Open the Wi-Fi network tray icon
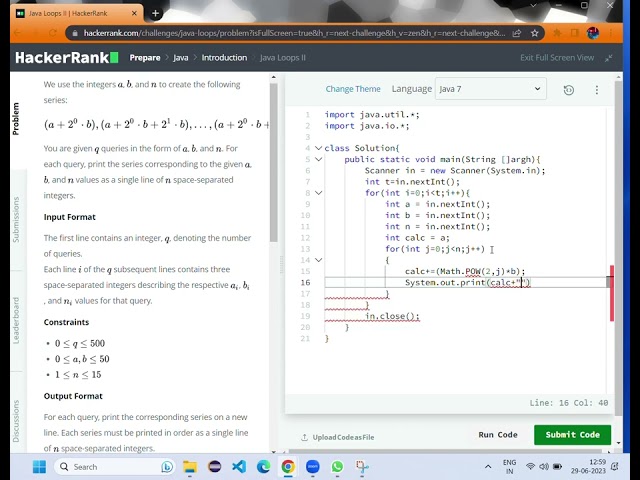The image size is (640, 480). (x=530, y=467)
